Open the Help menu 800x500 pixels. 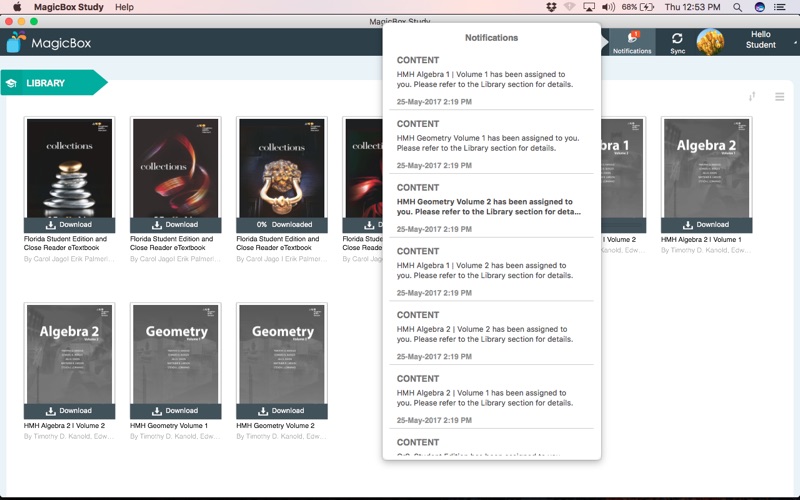click(x=124, y=7)
